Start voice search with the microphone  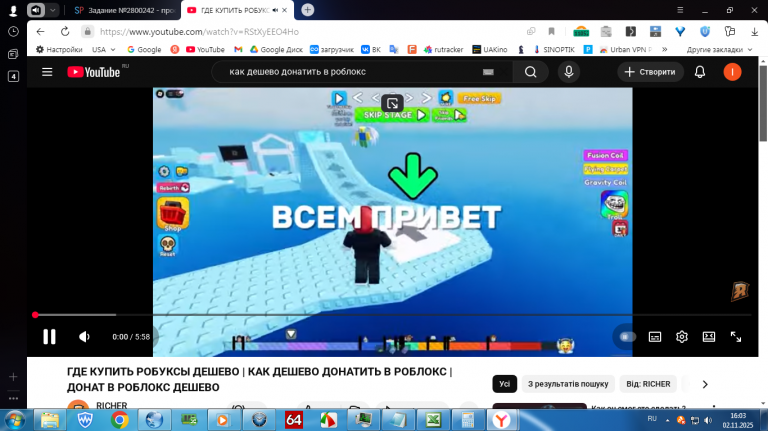click(x=569, y=72)
